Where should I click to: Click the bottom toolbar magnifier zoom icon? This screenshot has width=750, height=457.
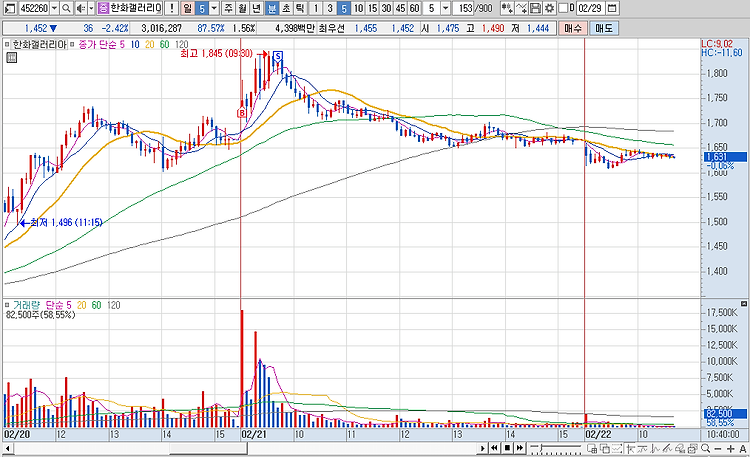point(705,448)
